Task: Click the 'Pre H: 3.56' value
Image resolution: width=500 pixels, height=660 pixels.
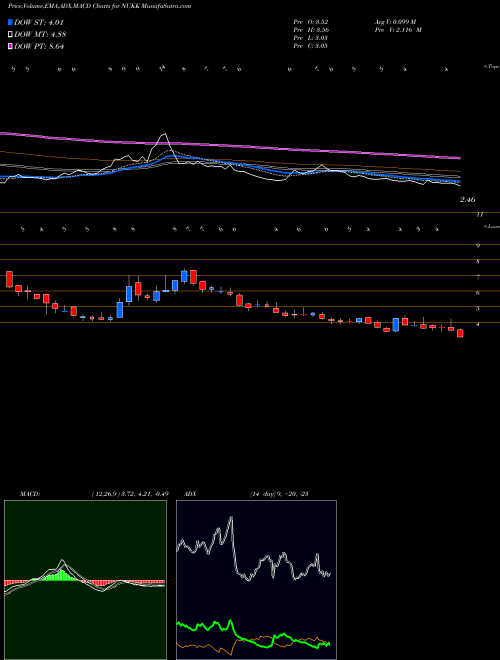Action: pyautogui.click(x=311, y=30)
